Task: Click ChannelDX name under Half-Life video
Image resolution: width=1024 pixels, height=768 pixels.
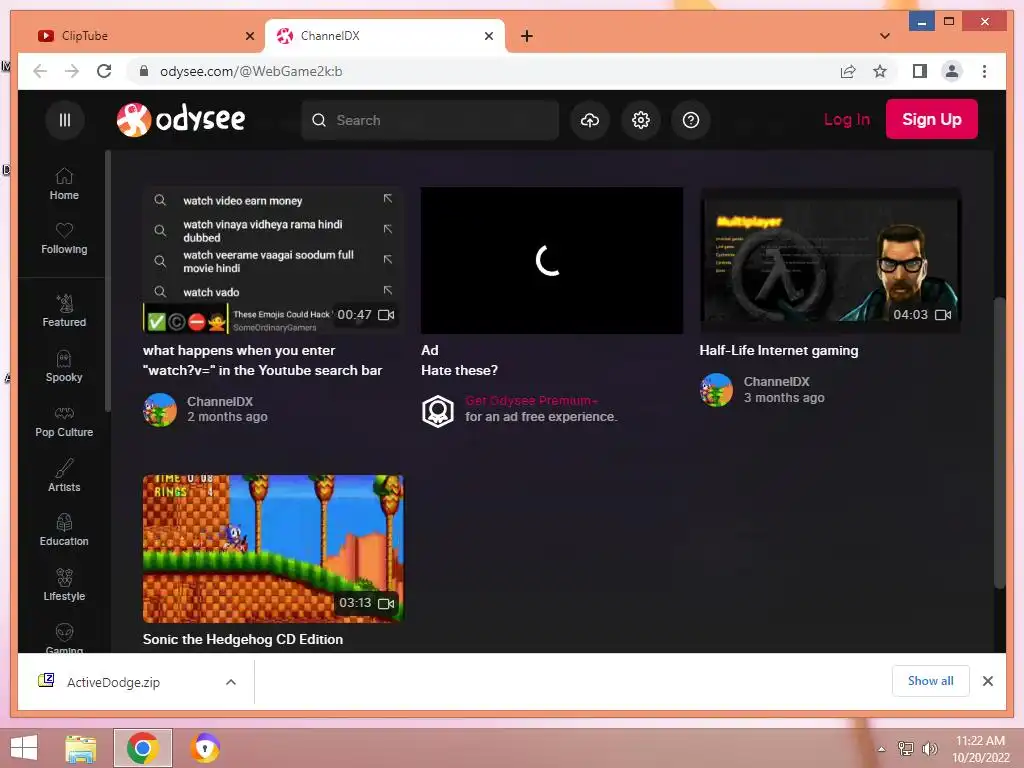Action: [x=776, y=381]
